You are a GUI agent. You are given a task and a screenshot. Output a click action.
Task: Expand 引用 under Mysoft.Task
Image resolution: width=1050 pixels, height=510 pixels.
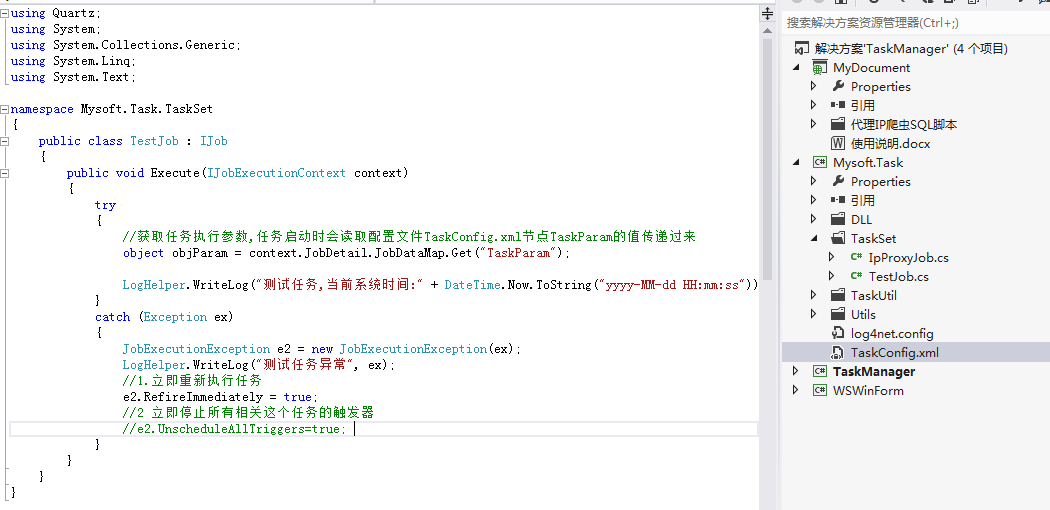click(x=814, y=200)
